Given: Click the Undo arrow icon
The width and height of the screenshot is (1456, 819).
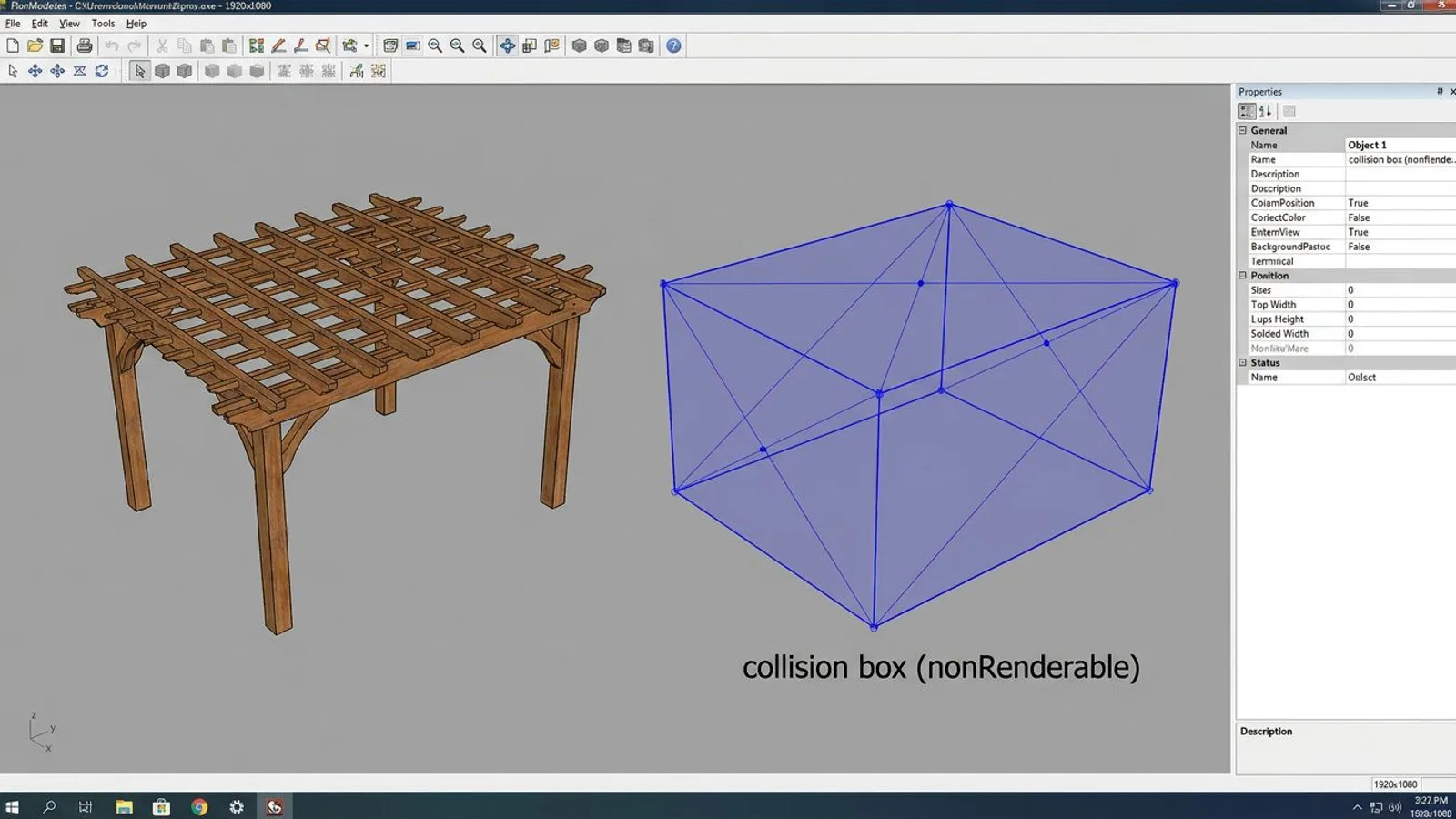Looking at the screenshot, I should 111,45.
